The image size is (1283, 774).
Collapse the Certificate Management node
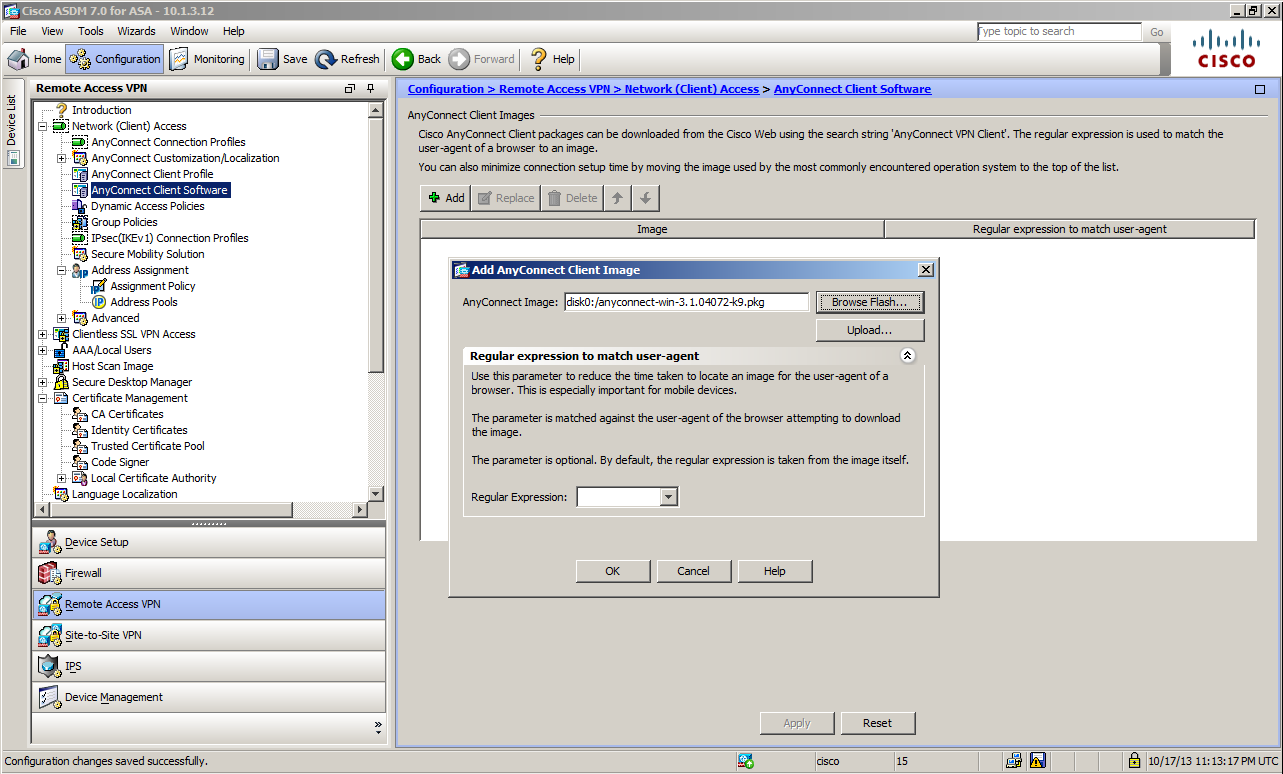click(42, 398)
